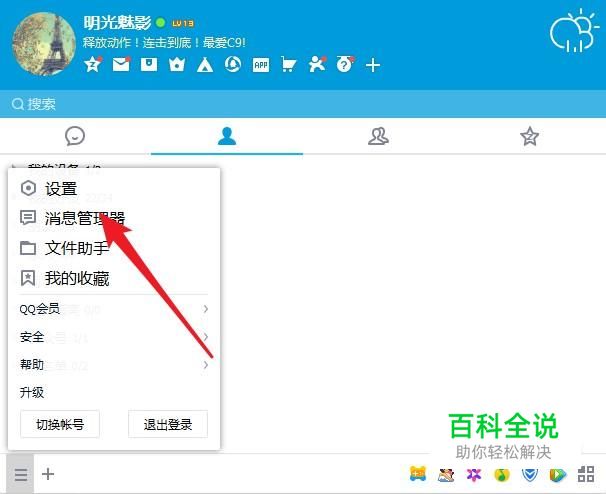Open 消息管理器 menu item
This screenshot has width=606, height=494.
pos(114,218)
